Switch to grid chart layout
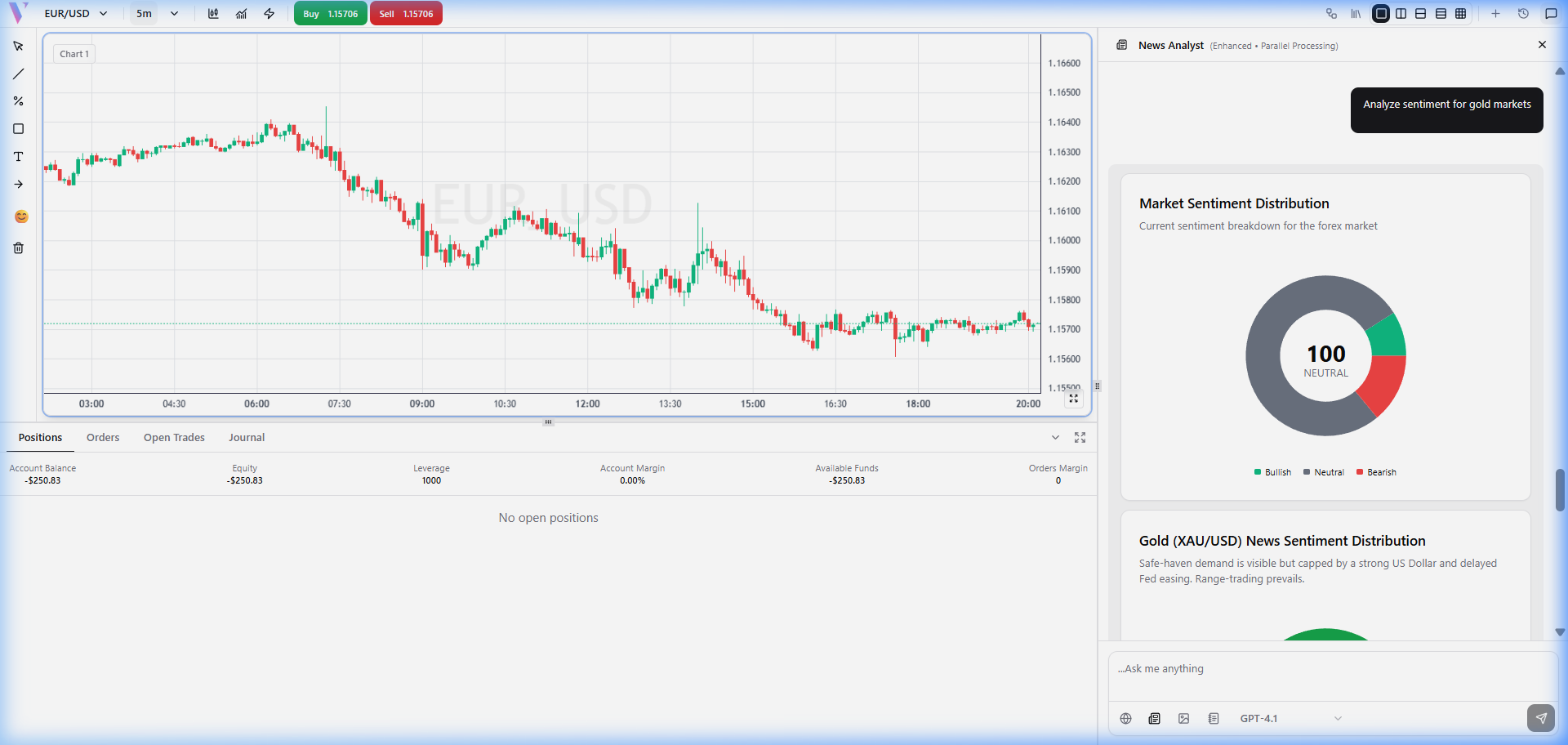Viewport: 1568px width, 745px height. pos(1461,14)
